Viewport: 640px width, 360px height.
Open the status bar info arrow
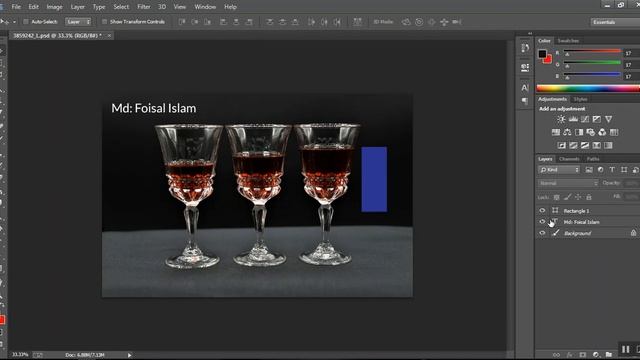pyautogui.click(x=129, y=355)
